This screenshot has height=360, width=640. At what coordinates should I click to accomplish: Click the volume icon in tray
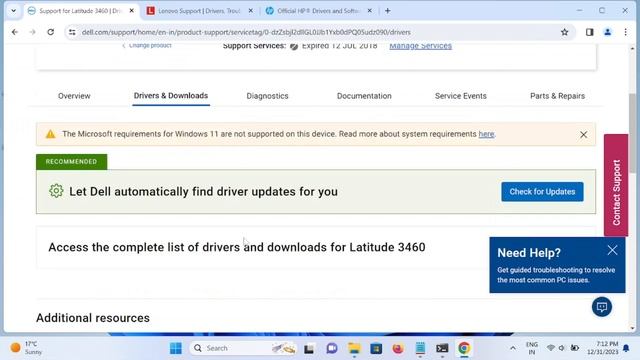[x=562, y=348]
